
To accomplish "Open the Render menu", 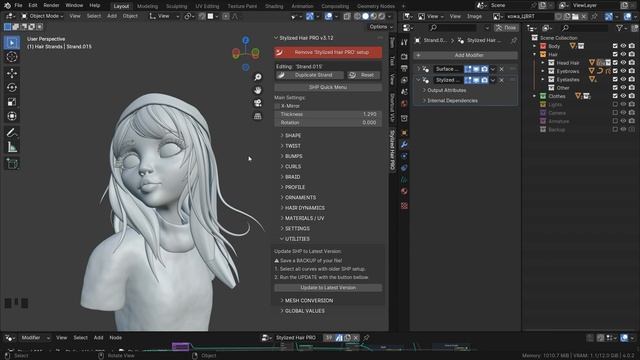I will coord(51,6).
